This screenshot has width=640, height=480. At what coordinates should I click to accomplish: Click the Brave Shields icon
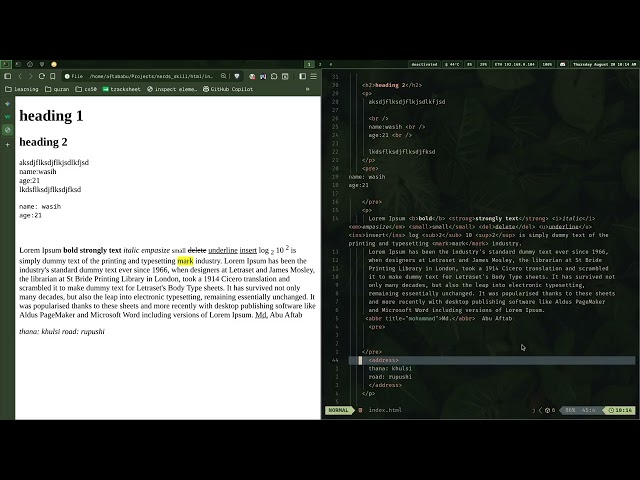tap(237, 76)
